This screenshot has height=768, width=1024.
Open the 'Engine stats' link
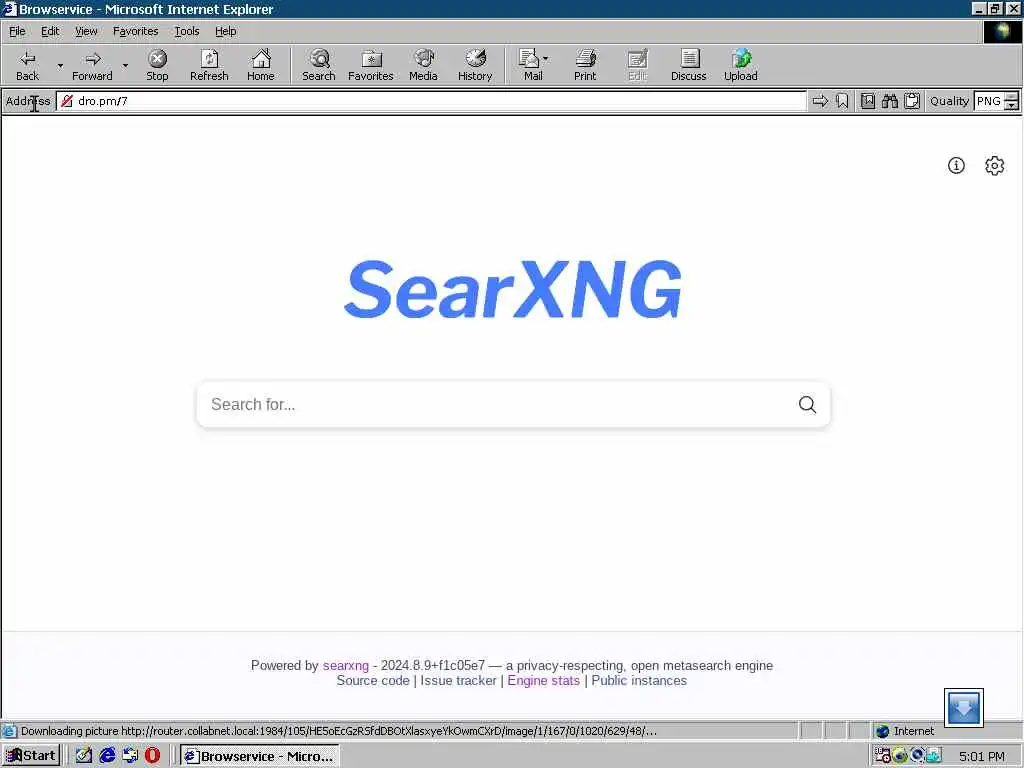click(x=543, y=680)
